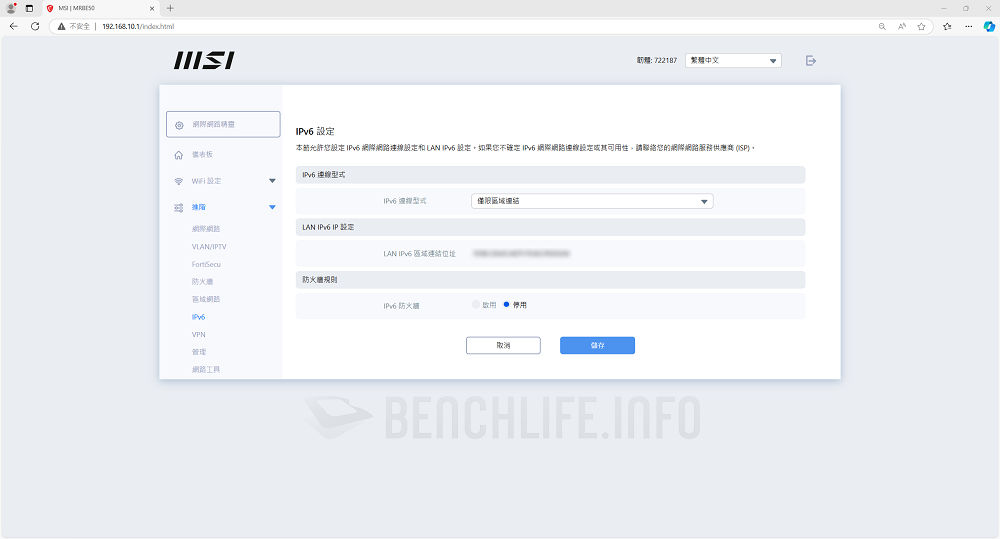
Task: Open the 繁體中文 language dropdown
Action: click(x=733, y=61)
